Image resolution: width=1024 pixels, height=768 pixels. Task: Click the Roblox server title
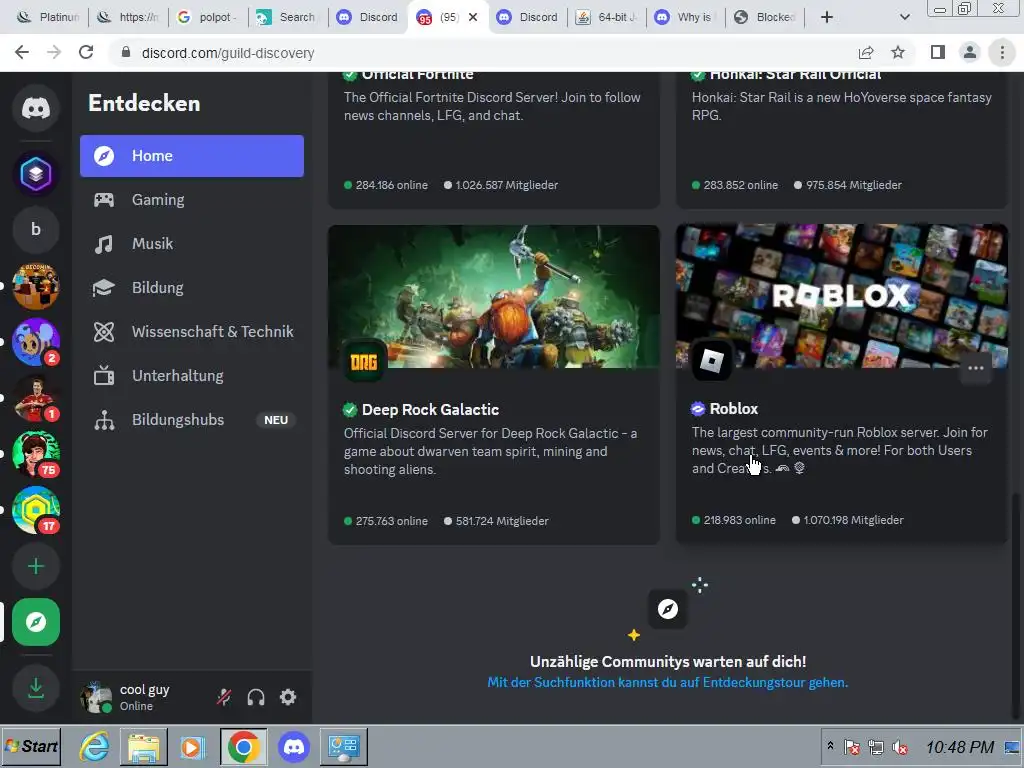click(x=733, y=409)
